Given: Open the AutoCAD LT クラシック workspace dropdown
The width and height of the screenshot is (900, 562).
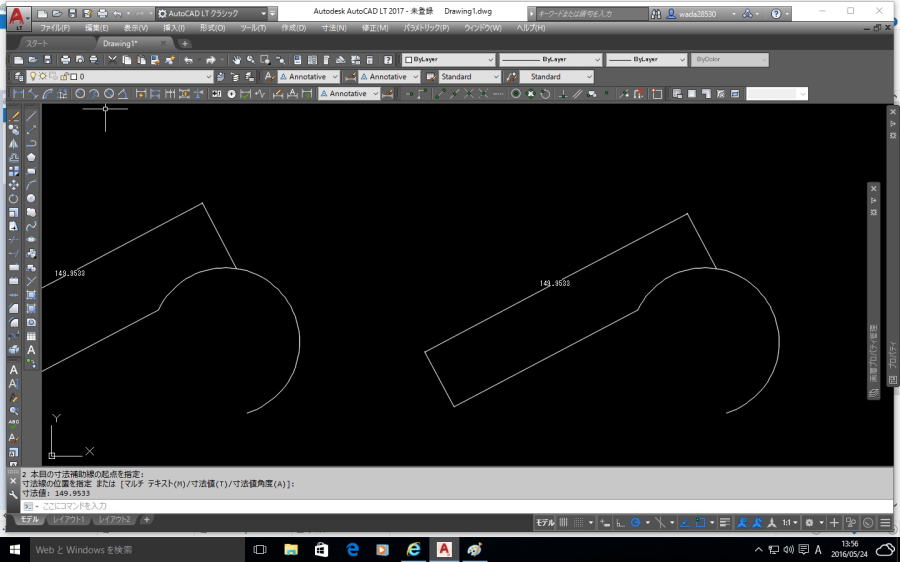Looking at the screenshot, I should tap(212, 13).
